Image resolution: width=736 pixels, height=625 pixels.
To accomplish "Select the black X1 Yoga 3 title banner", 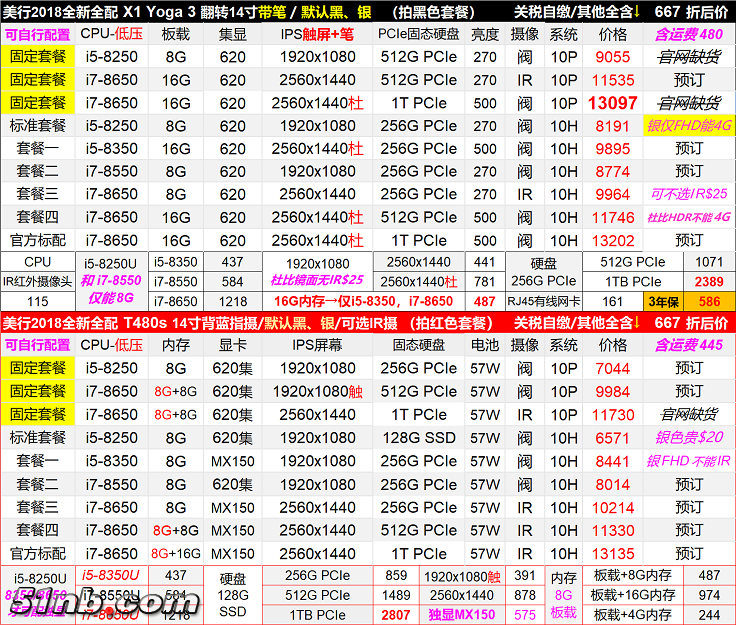I will pos(368,11).
